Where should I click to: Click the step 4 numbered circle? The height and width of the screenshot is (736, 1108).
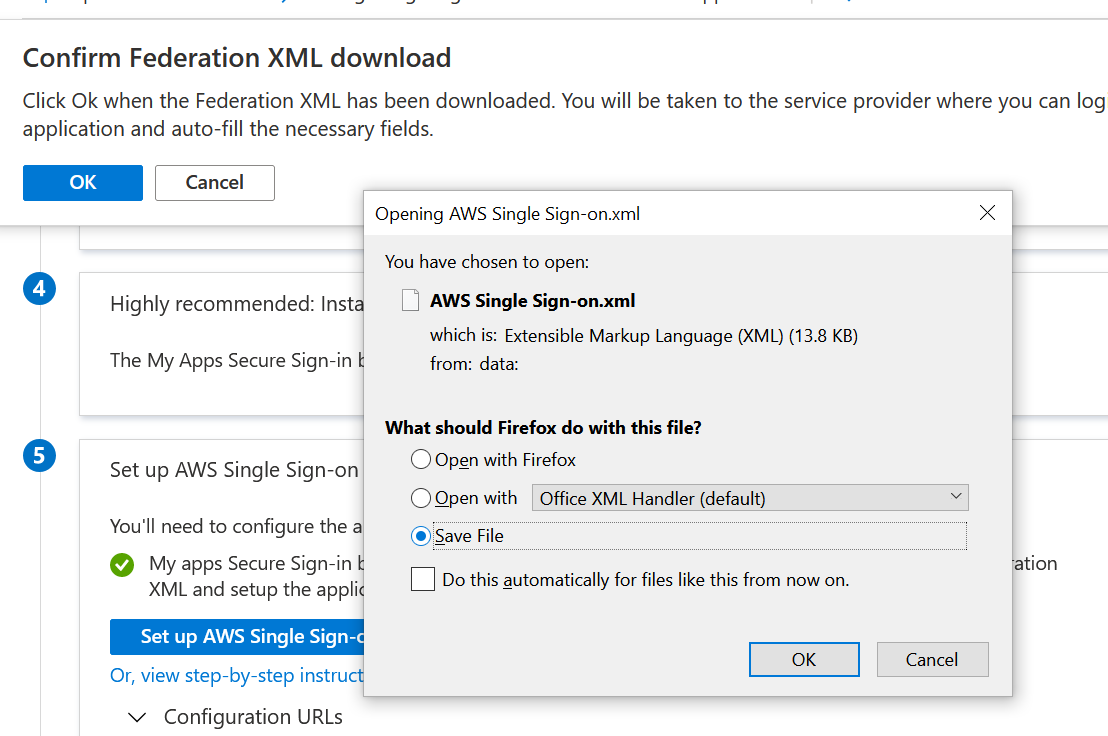40,288
